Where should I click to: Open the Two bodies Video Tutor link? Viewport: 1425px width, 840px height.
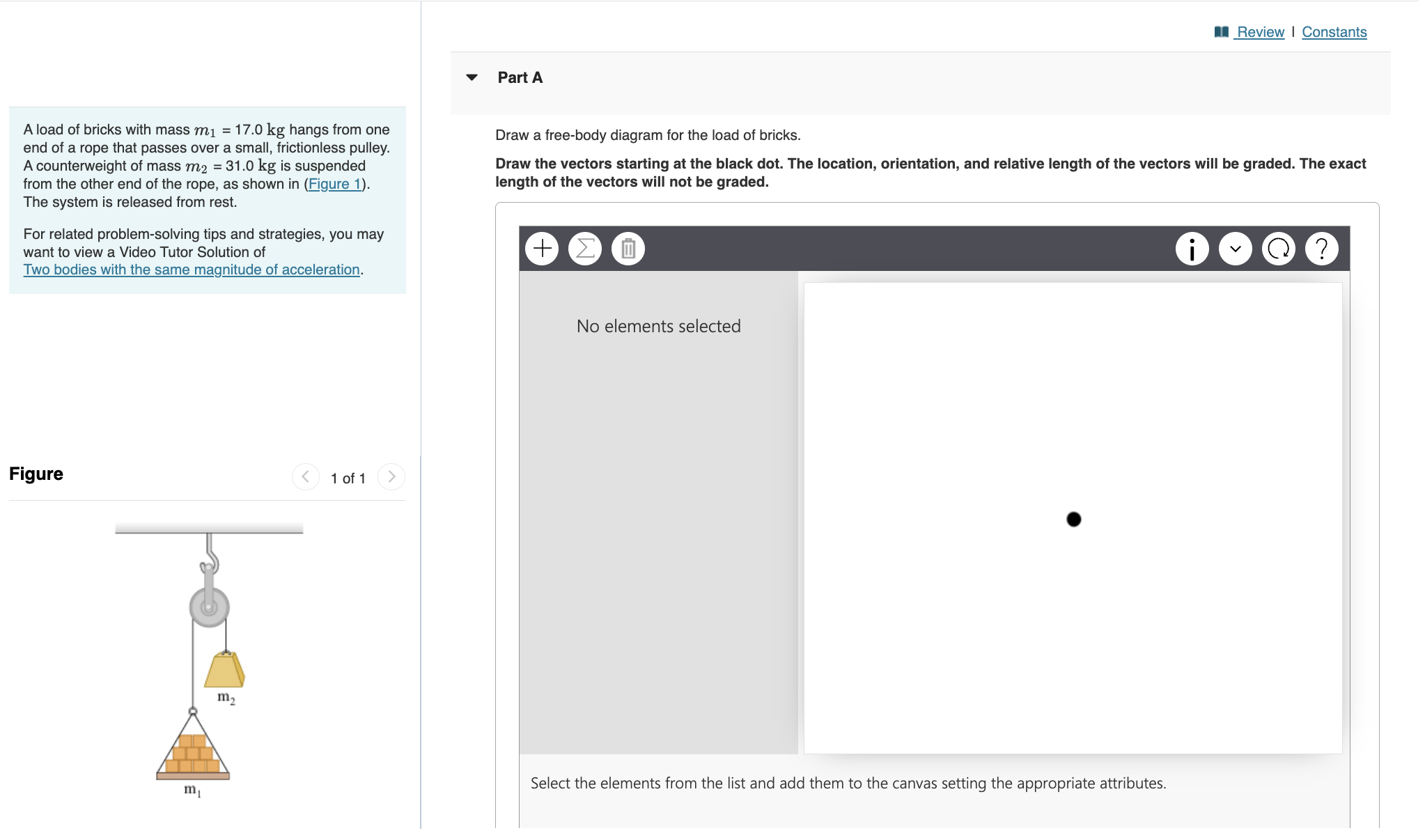tap(192, 270)
